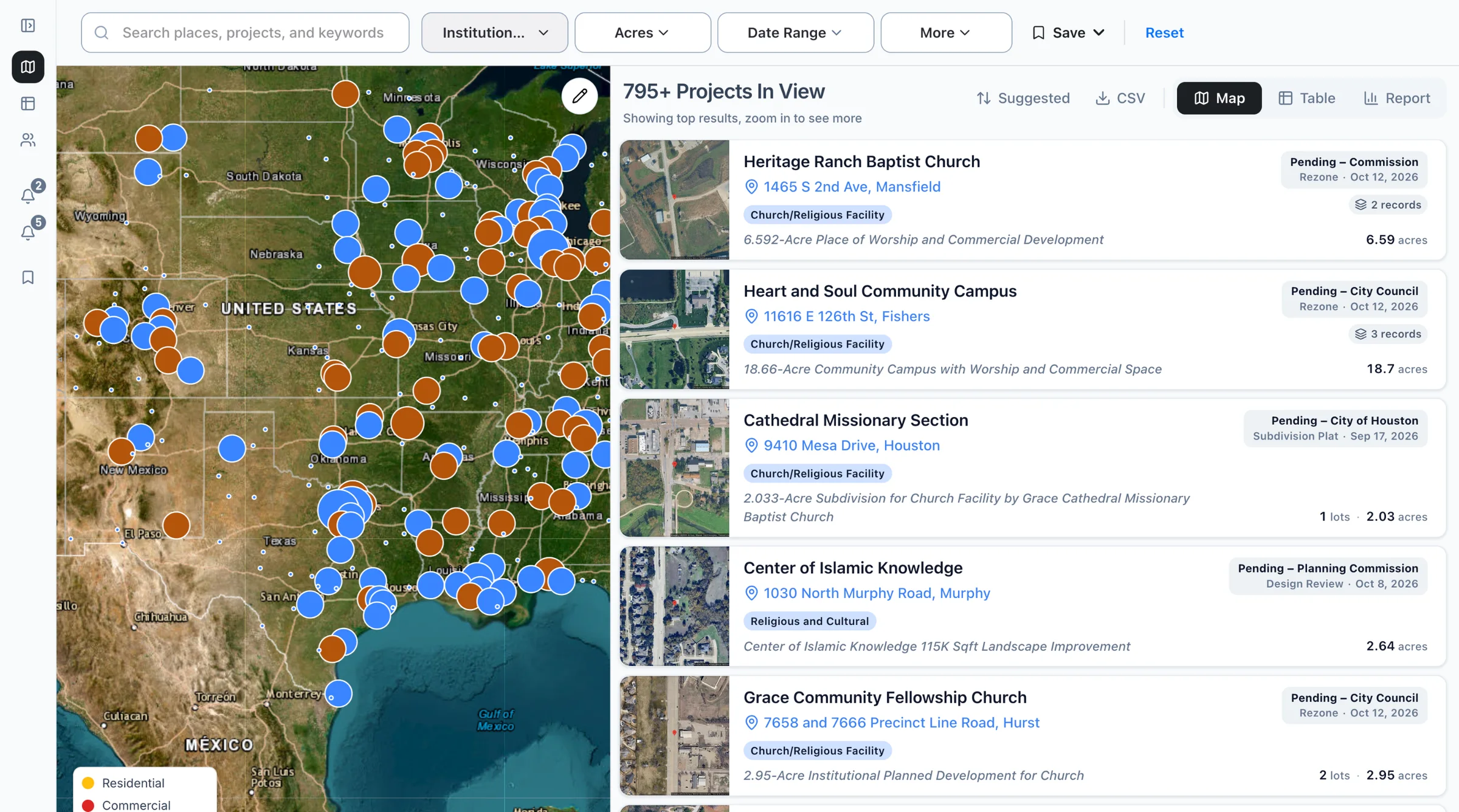
Task: Click the 2 records layers badge
Action: [x=1388, y=205]
